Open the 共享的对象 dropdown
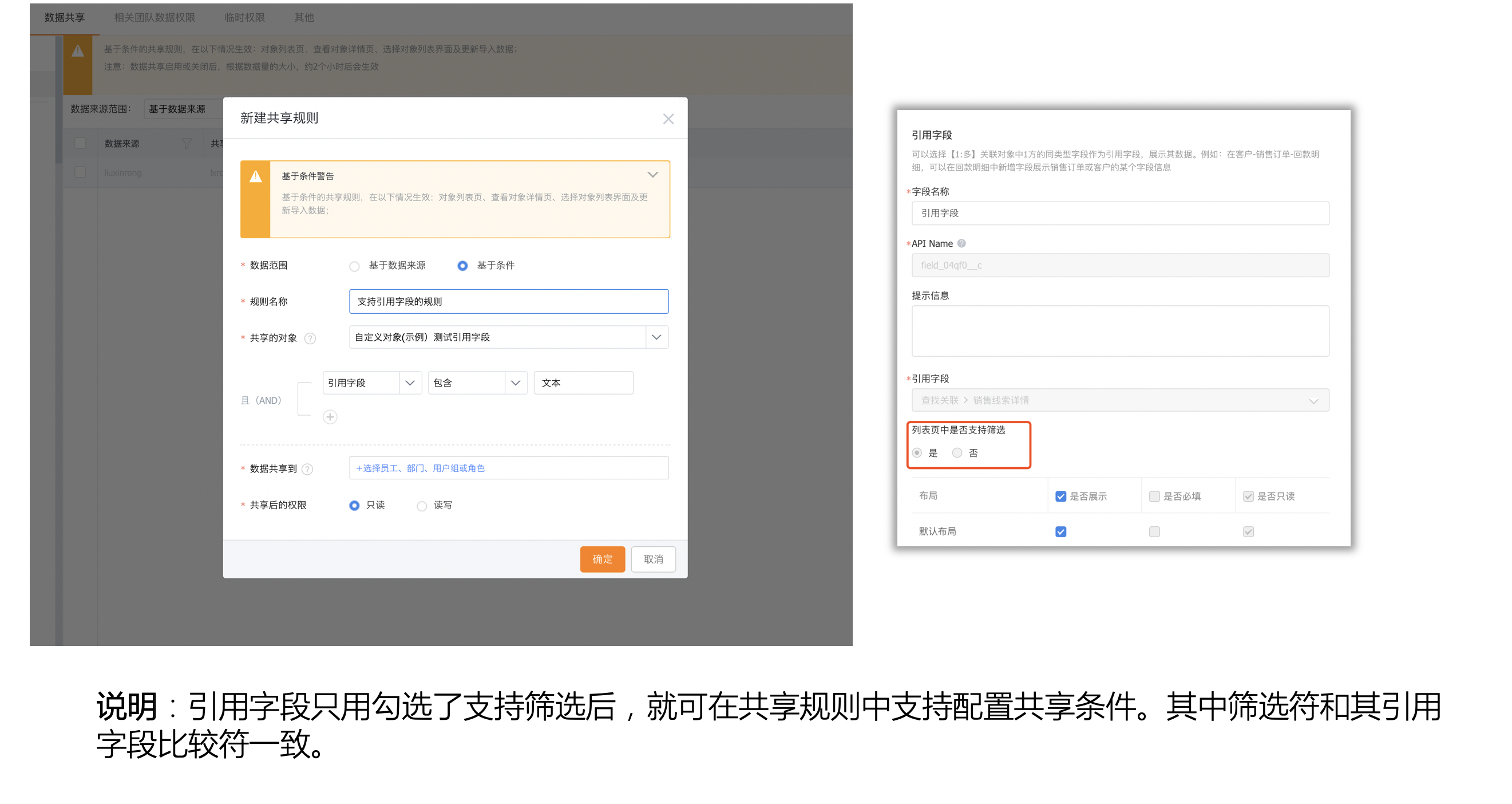This screenshot has height=804, width=1512. pyautogui.click(x=509, y=338)
